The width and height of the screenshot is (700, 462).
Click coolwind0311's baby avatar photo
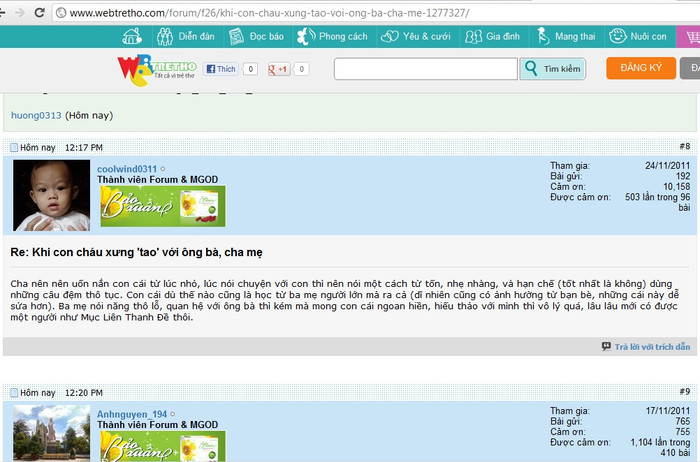51,195
